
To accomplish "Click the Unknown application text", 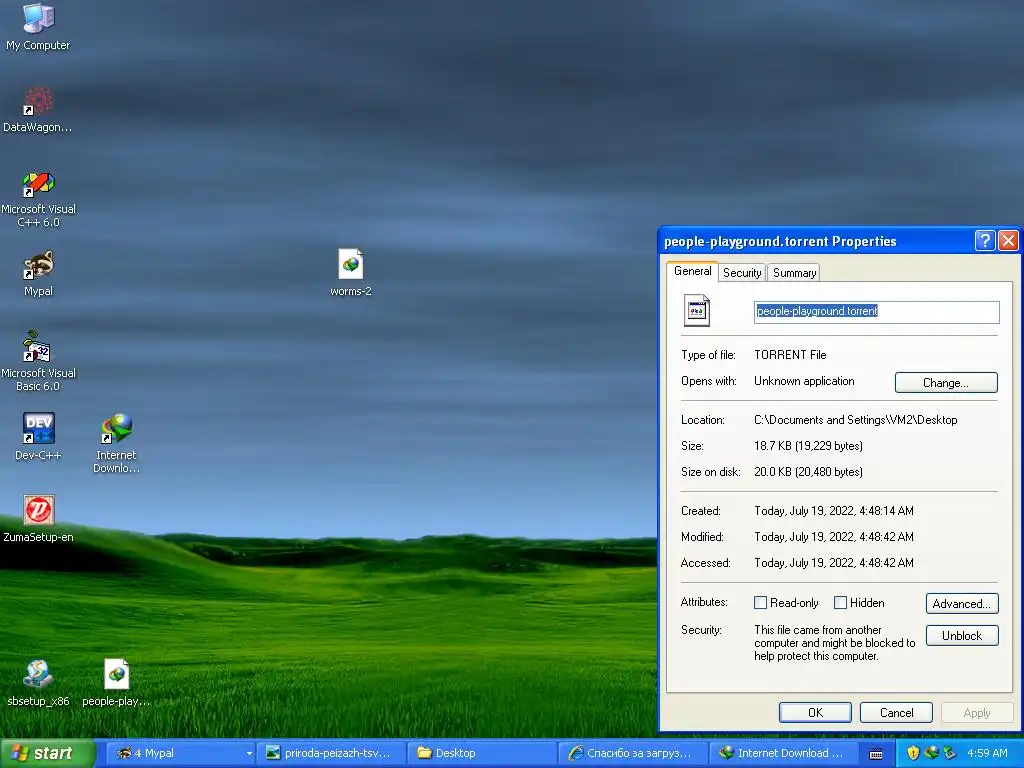I will [x=804, y=381].
